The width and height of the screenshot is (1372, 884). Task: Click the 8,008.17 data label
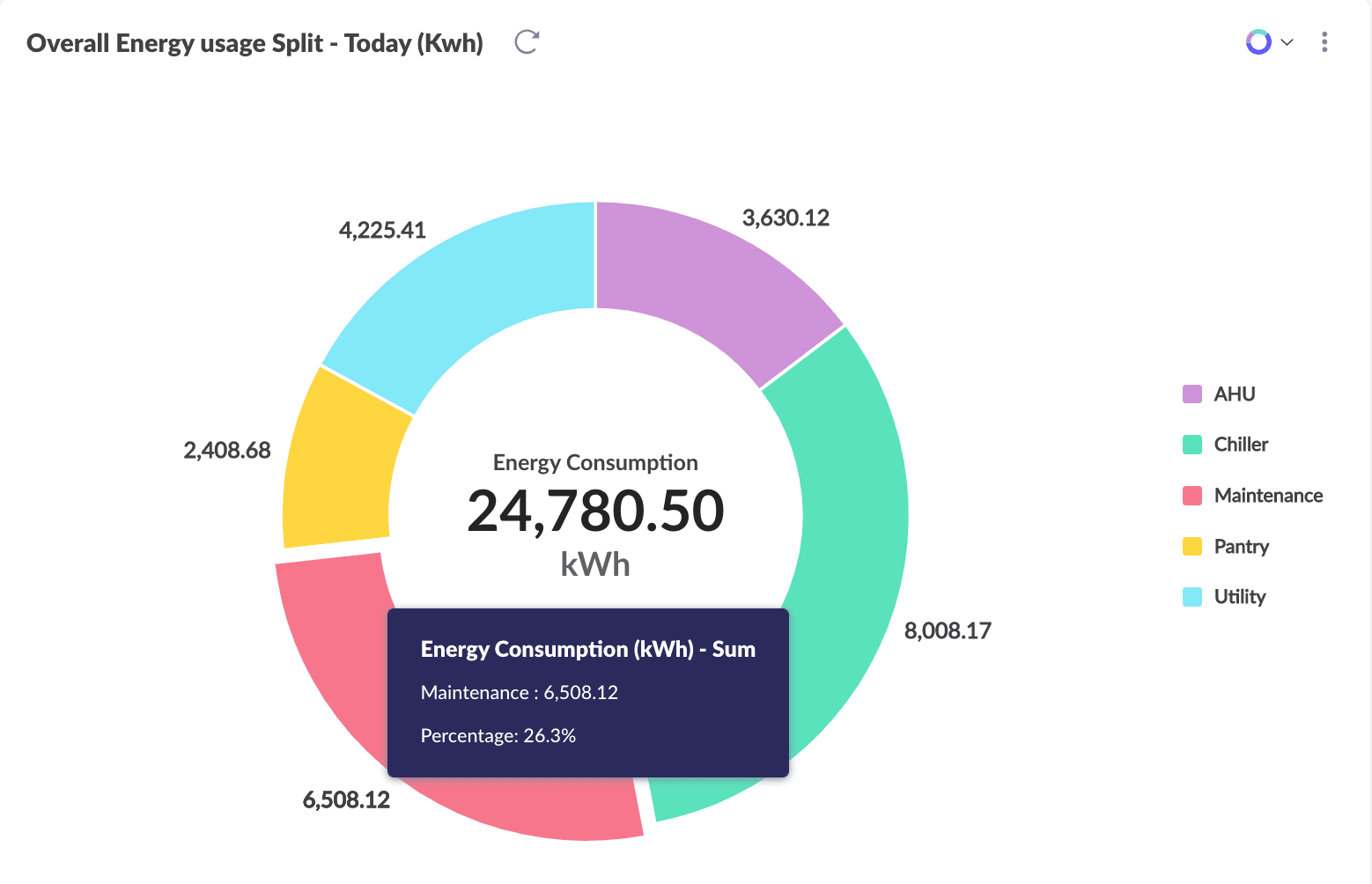pos(948,630)
